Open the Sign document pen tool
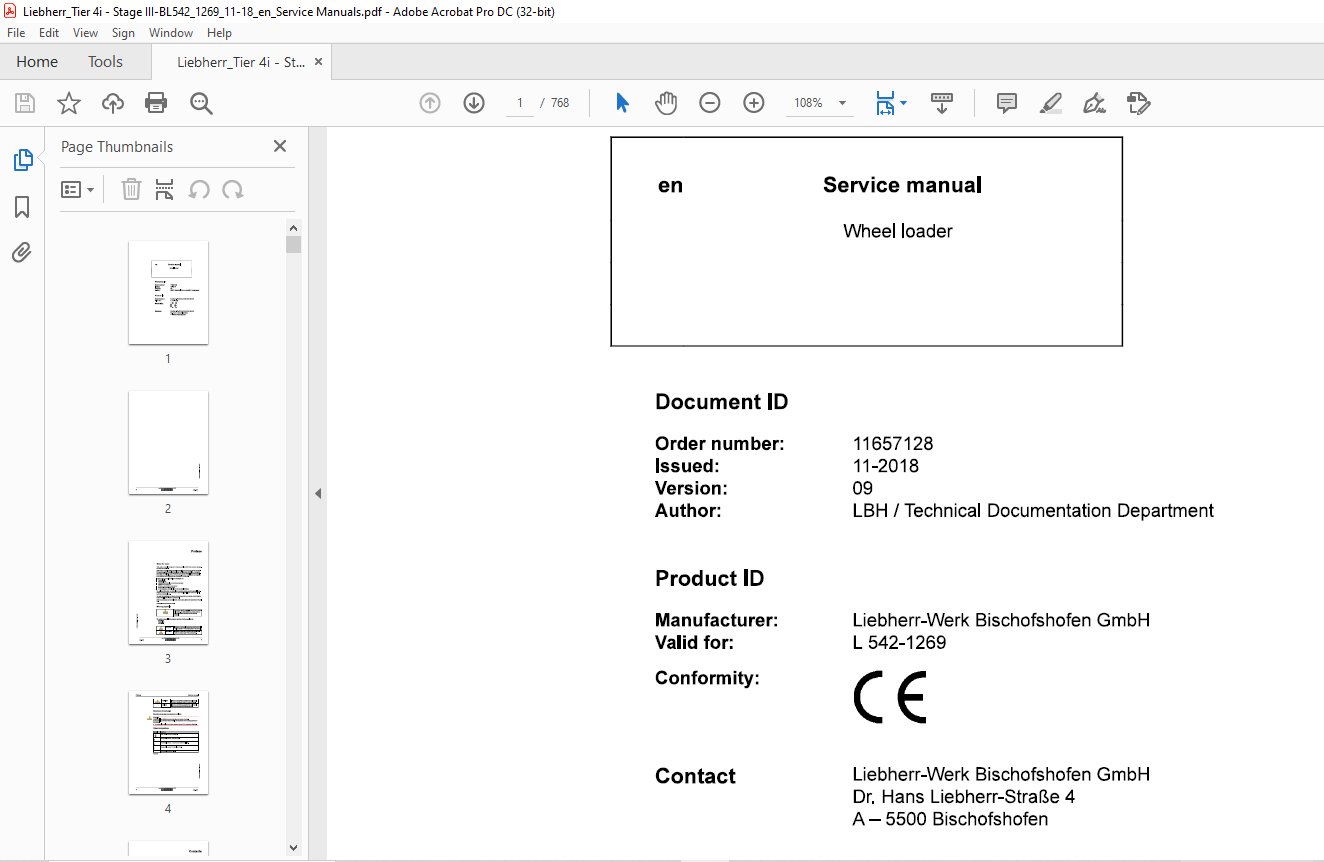The image size is (1324, 862). (1094, 103)
